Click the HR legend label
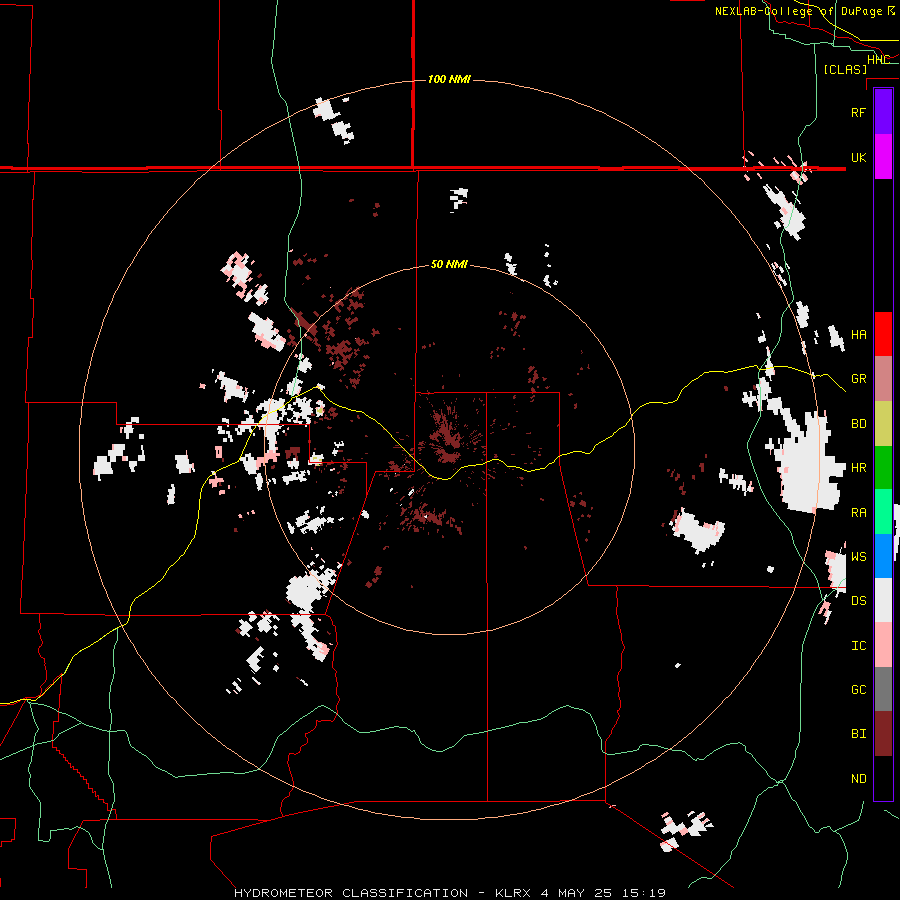The image size is (900, 900). click(858, 468)
